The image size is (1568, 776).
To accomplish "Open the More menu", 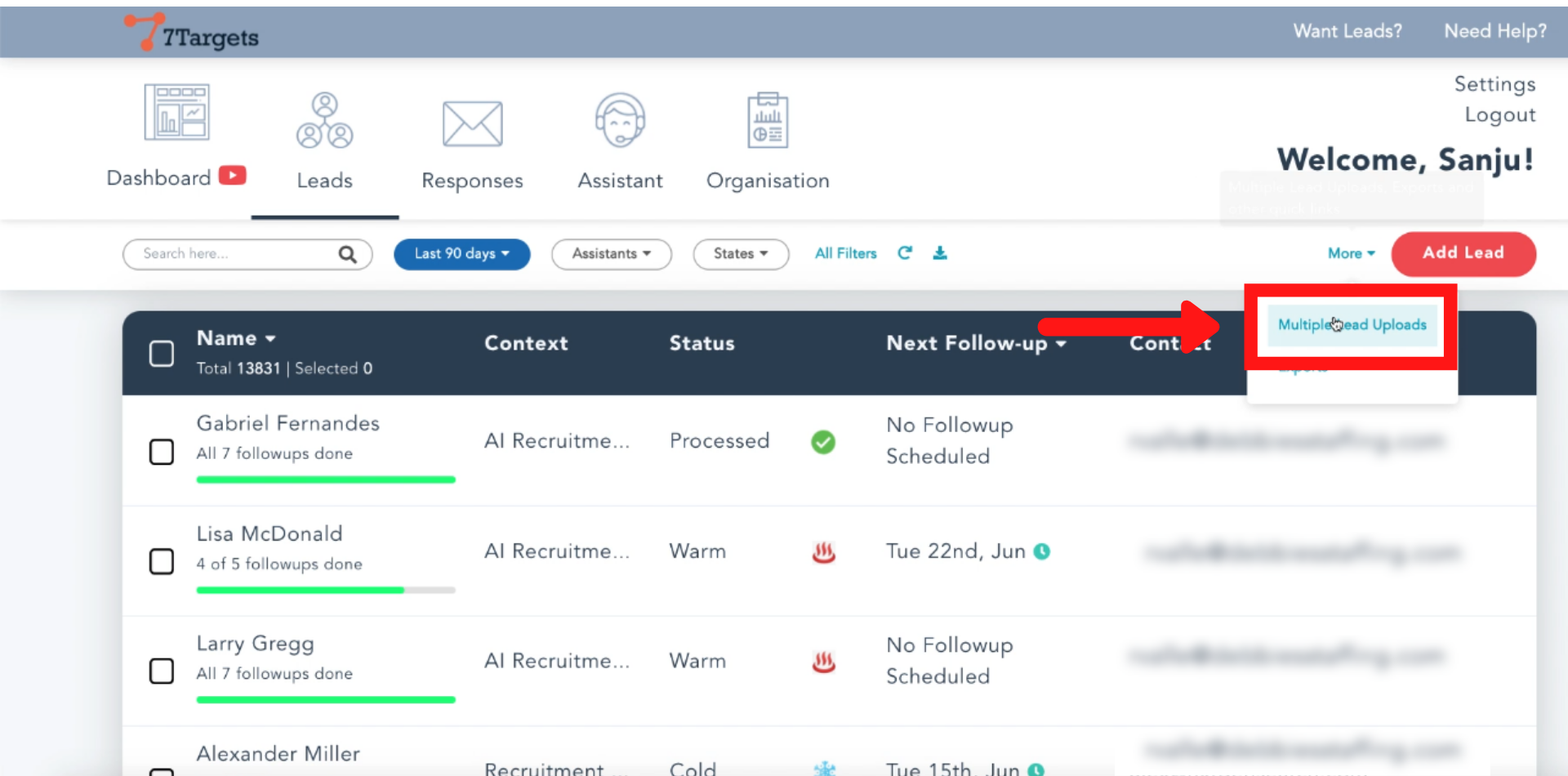I will (x=1351, y=254).
